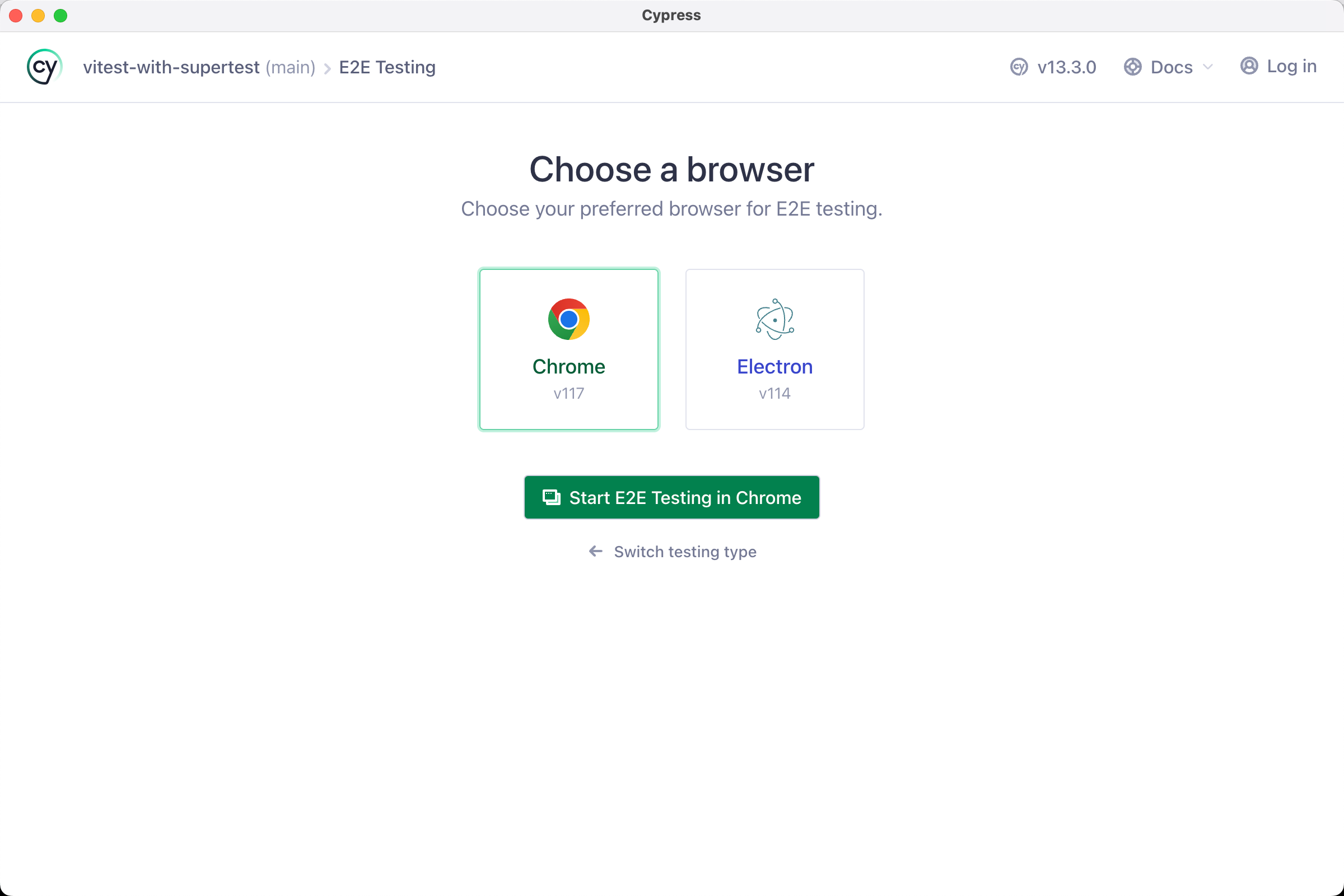The height and width of the screenshot is (896, 1344).
Task: Click the Chrome browser icon
Action: (x=568, y=319)
